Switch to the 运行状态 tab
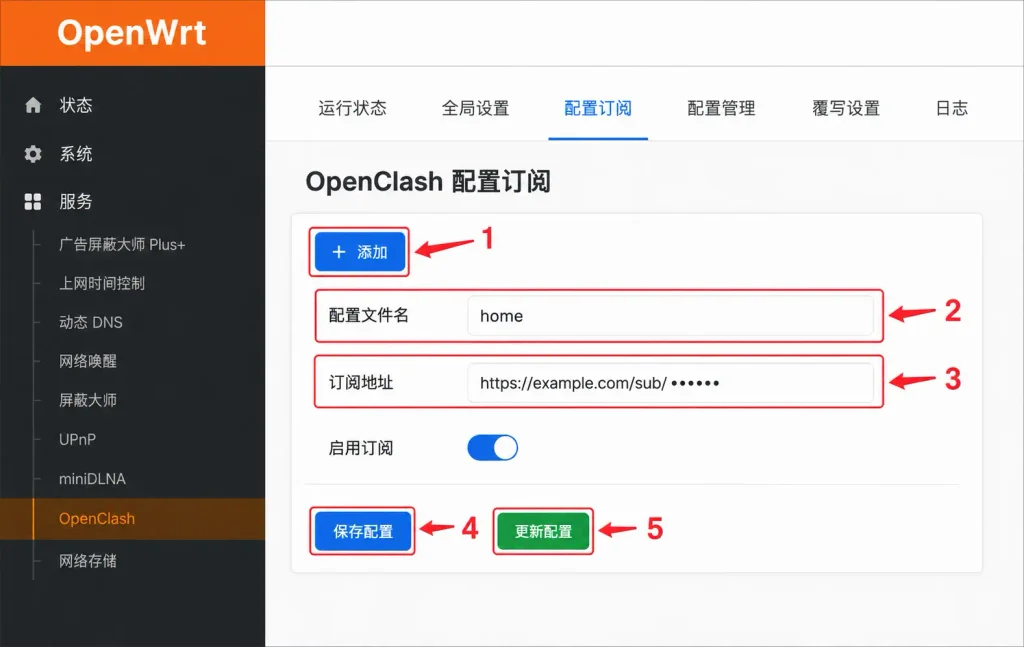The width and height of the screenshot is (1024, 647). (353, 108)
